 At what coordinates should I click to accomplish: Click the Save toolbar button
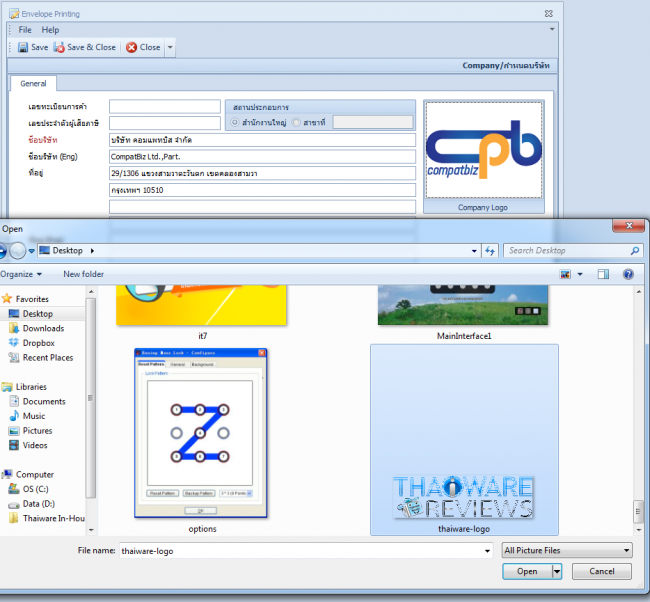pos(33,47)
